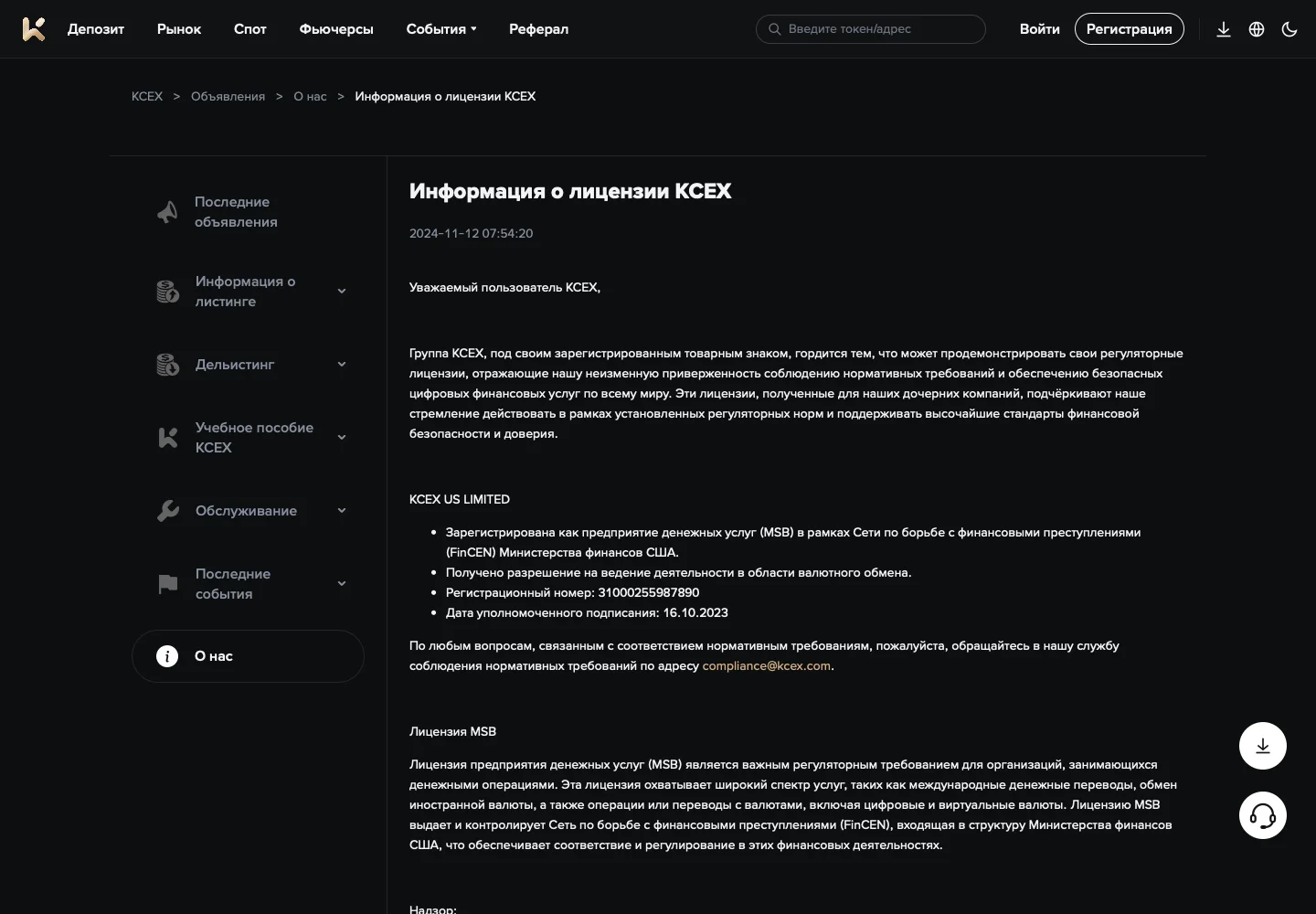Image resolution: width=1316 pixels, height=914 pixels.
Task: Expand Учебное пособие KCEX chevron
Action: click(x=342, y=438)
